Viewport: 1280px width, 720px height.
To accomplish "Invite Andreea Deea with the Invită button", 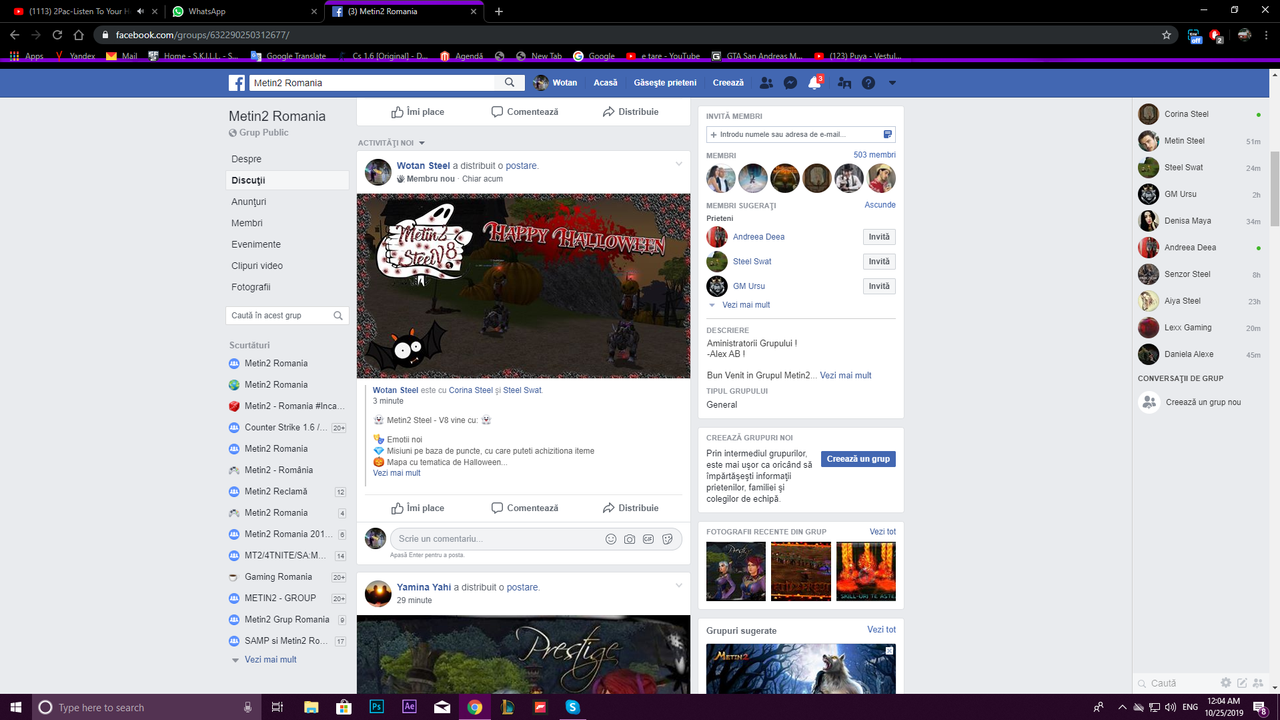I will click(x=878, y=236).
